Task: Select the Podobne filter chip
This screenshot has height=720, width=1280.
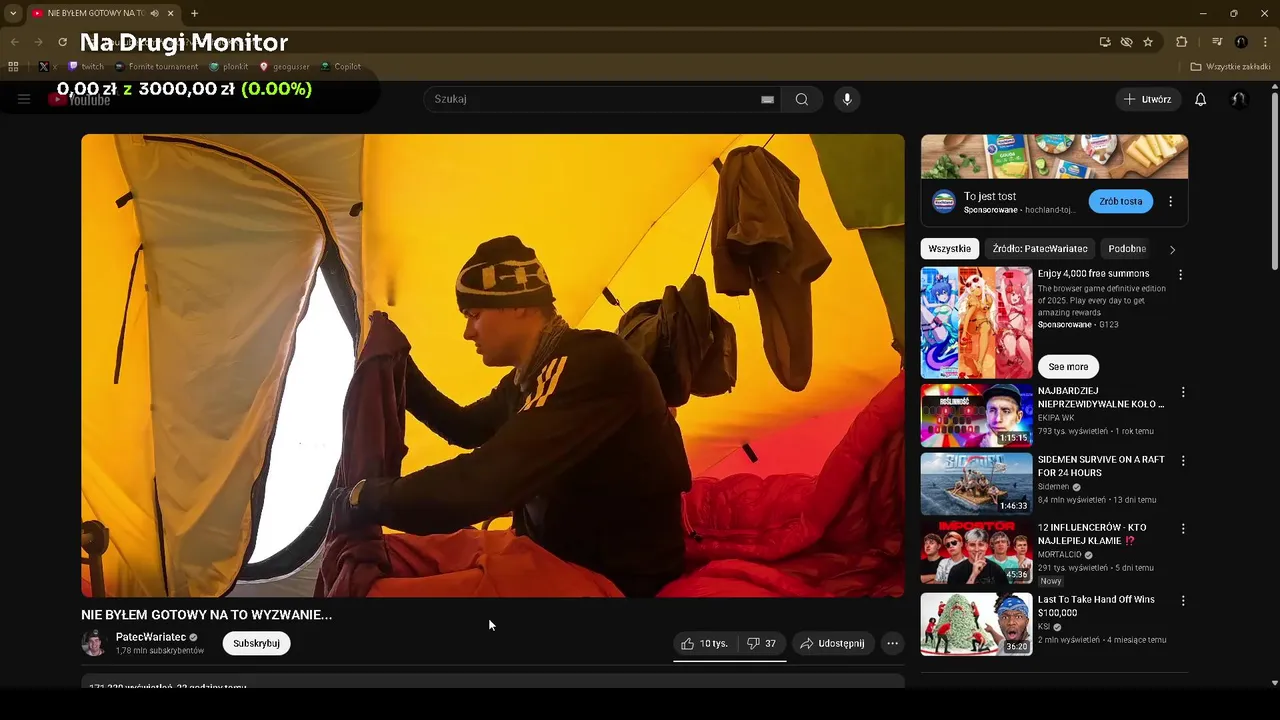Action: click(x=1127, y=249)
